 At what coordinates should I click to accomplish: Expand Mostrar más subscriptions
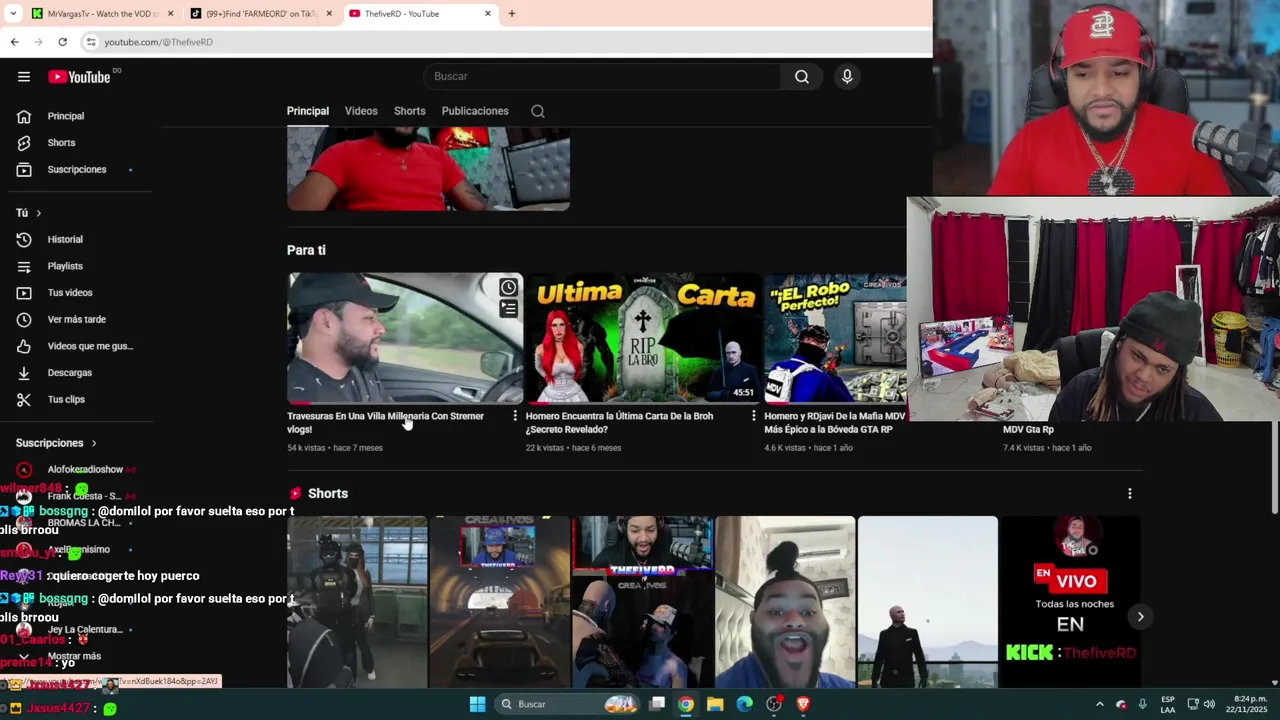[74, 656]
